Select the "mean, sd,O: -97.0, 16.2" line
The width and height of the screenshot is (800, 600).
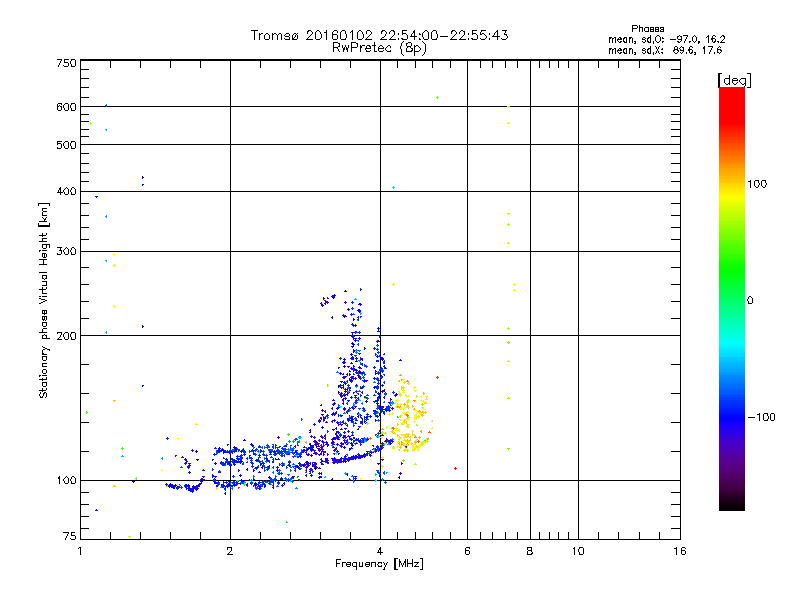click(x=666, y=39)
